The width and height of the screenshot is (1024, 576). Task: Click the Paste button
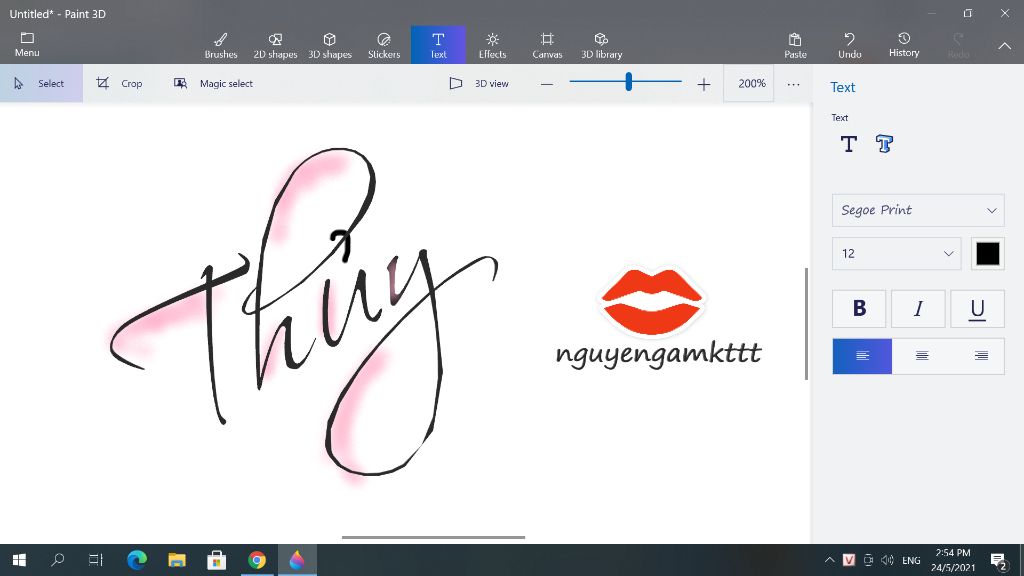pyautogui.click(x=795, y=45)
